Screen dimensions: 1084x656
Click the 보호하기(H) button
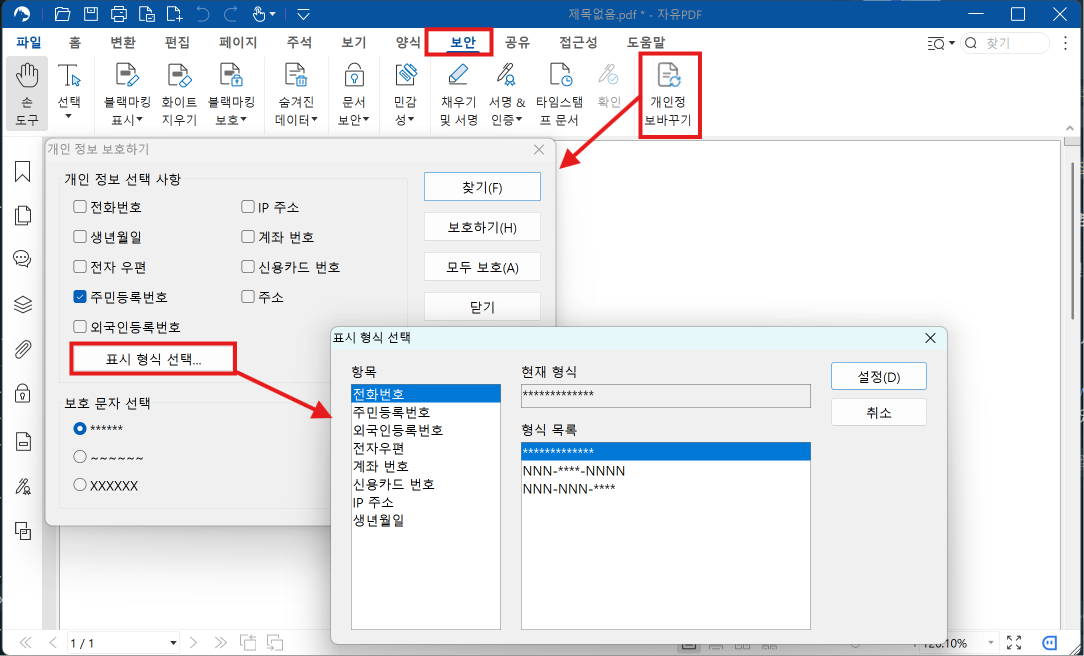click(x=482, y=227)
